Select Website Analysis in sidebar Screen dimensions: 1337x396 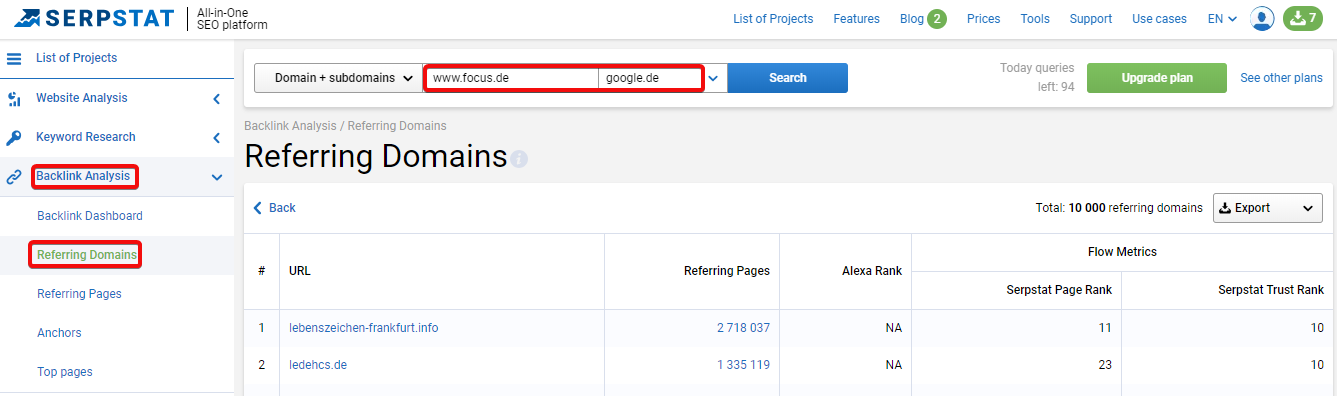tap(82, 98)
